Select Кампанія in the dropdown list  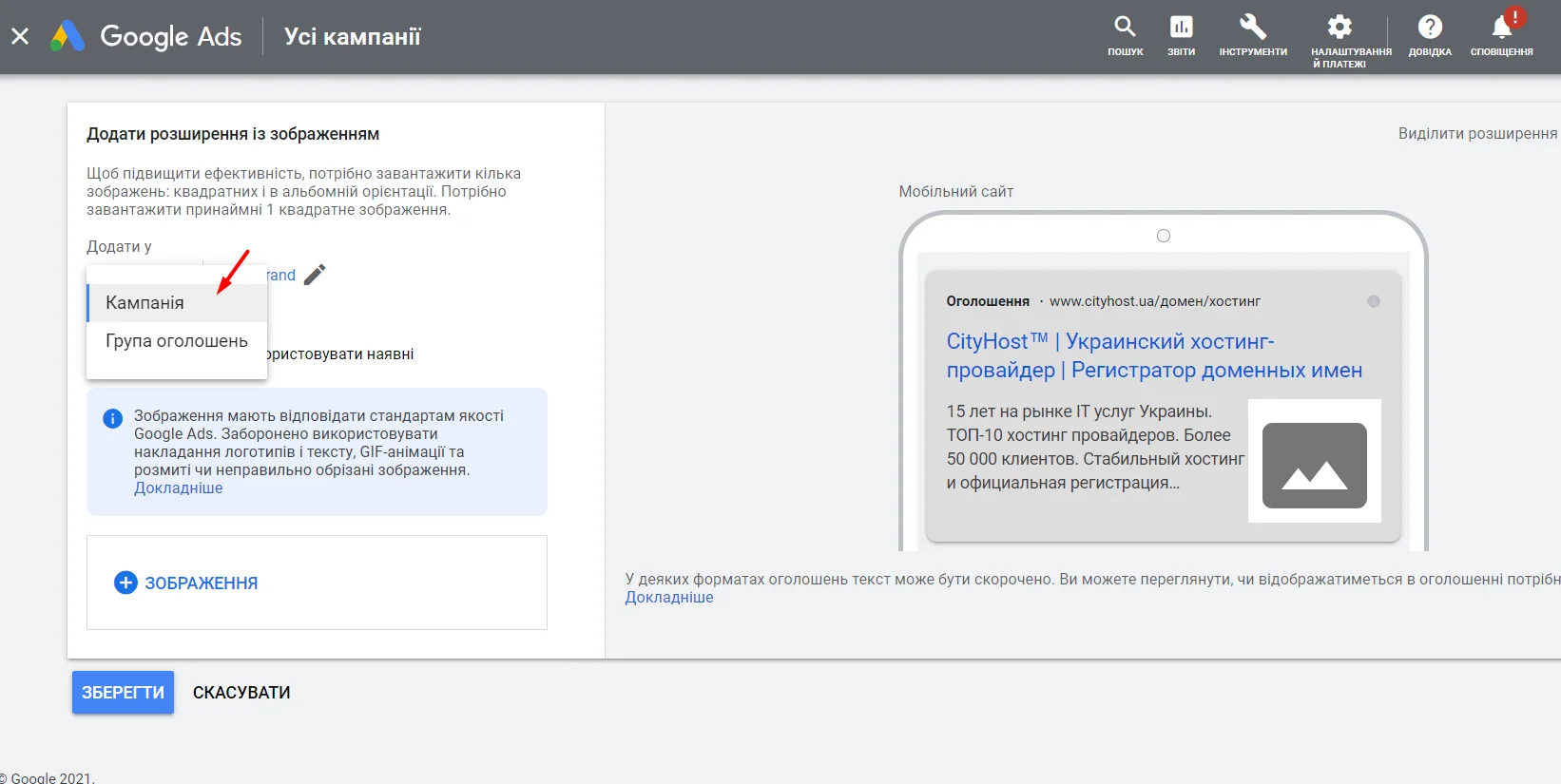pyautogui.click(x=177, y=303)
